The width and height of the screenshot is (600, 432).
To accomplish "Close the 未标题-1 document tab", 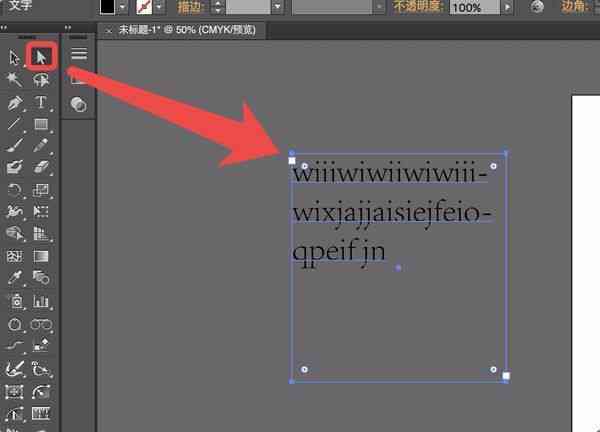I will click(108, 31).
